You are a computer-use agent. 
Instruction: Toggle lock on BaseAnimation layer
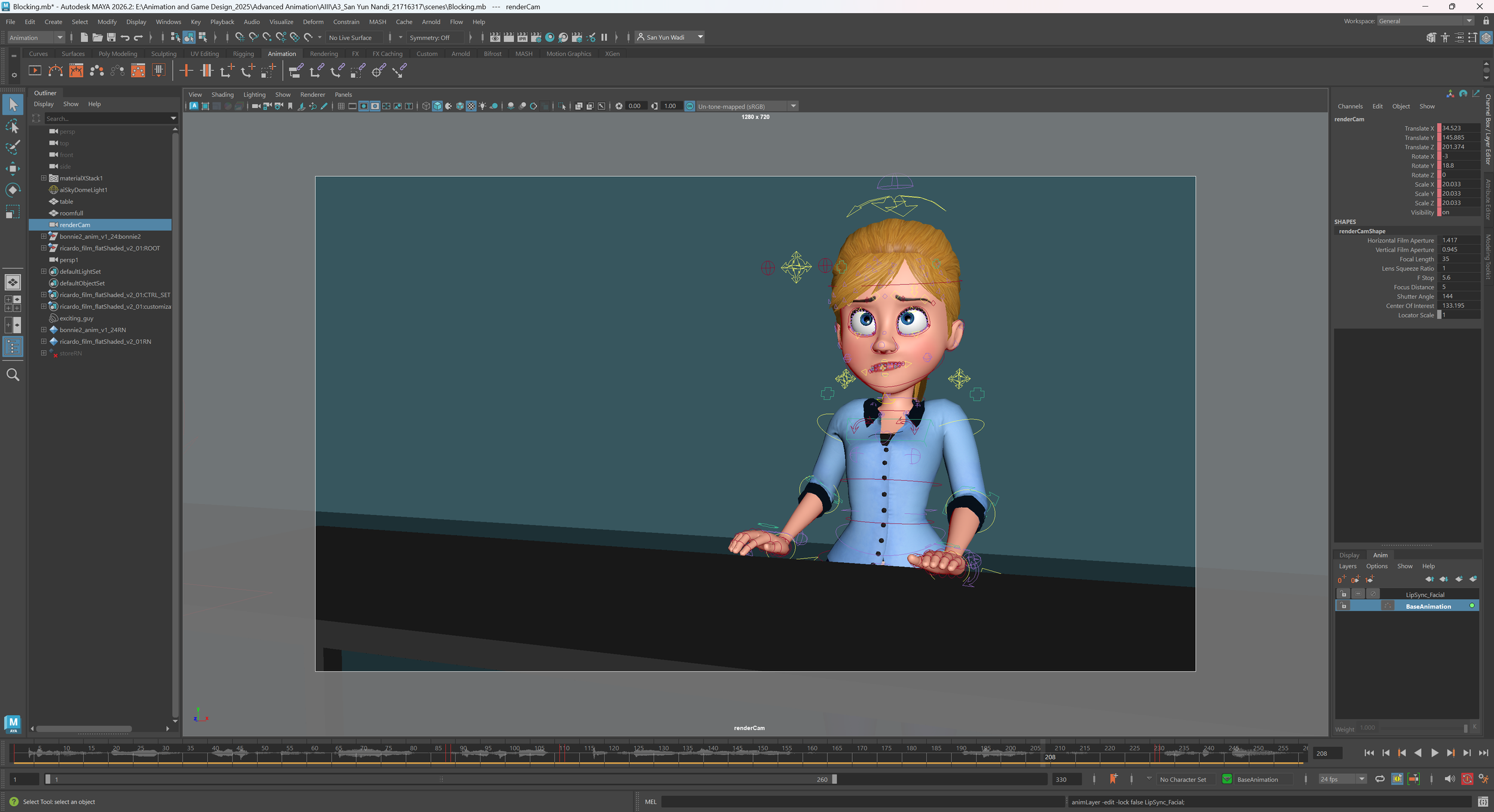(x=1343, y=606)
